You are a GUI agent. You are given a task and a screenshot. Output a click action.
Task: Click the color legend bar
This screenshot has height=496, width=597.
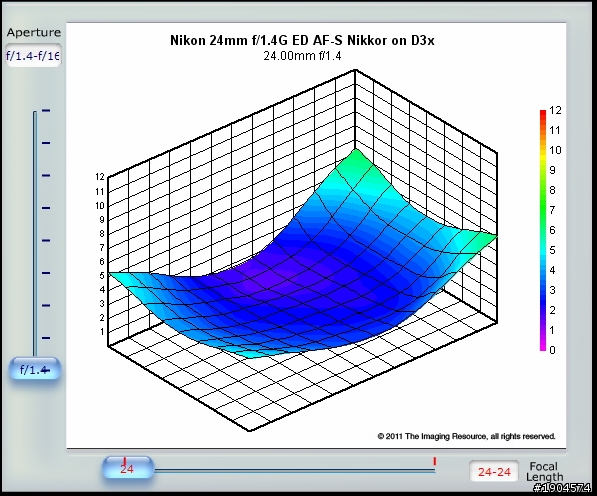point(543,230)
